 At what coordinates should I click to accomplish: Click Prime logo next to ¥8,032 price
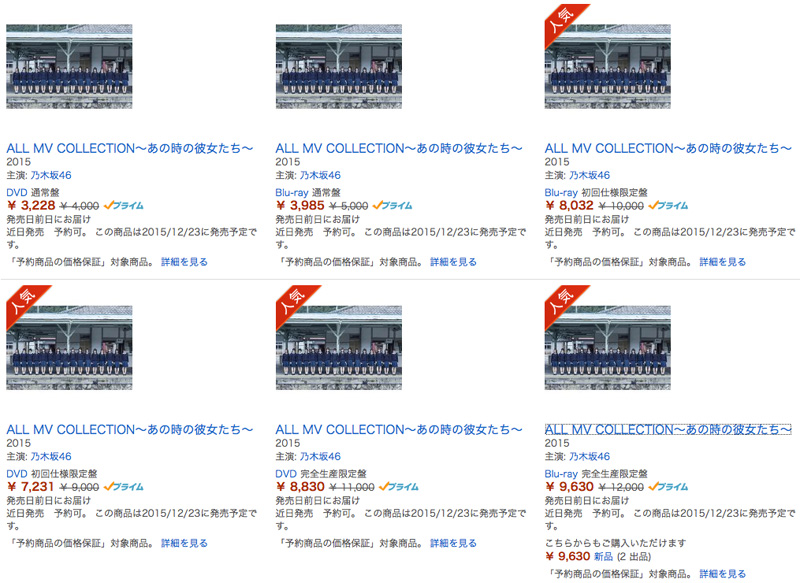click(668, 206)
